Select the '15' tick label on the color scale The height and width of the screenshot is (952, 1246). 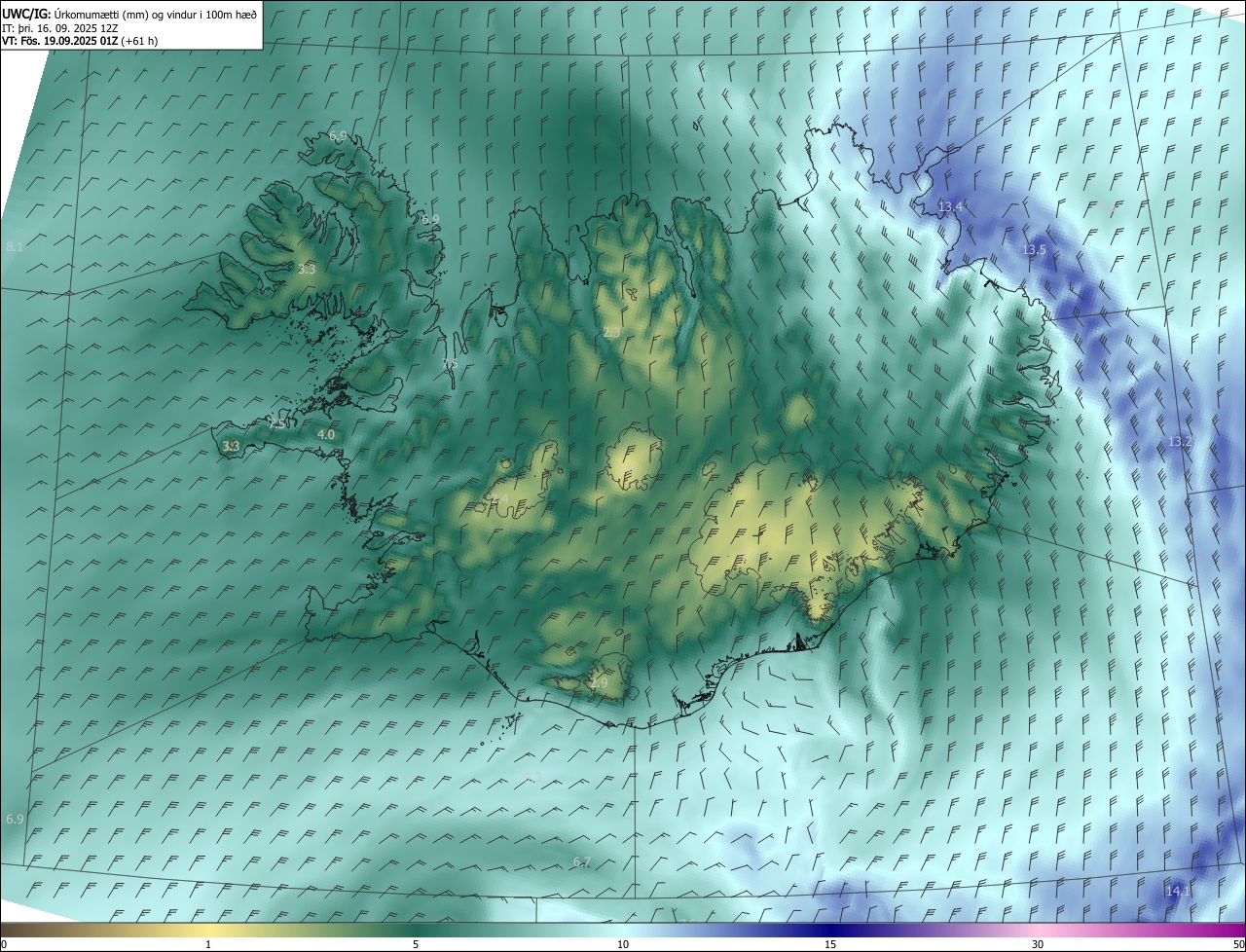coord(830,944)
